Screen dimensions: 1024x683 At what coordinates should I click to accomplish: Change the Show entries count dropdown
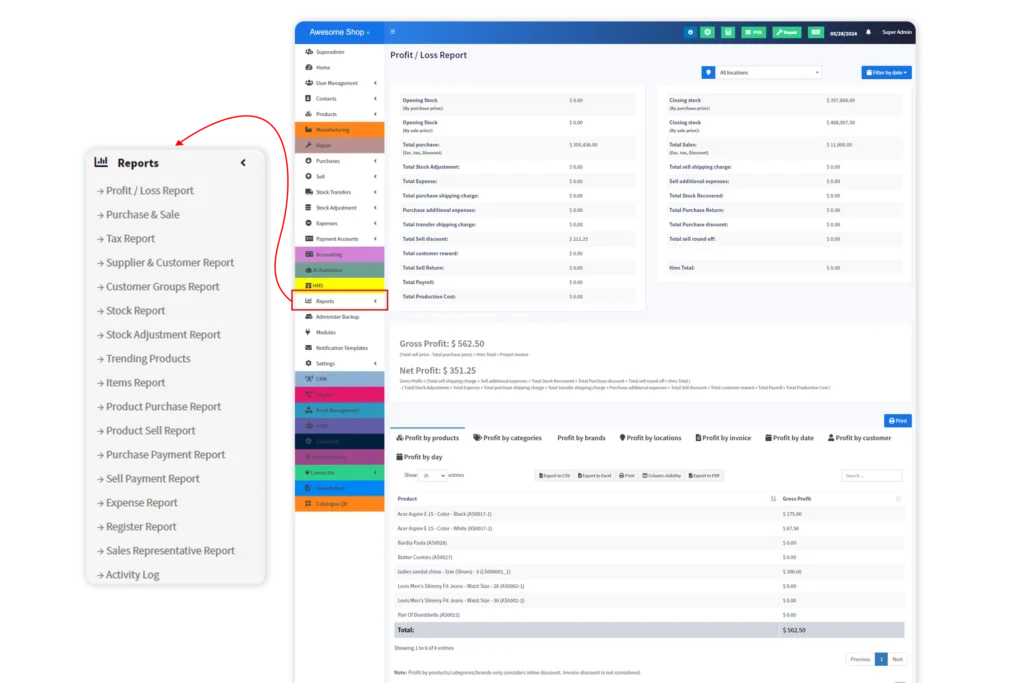[x=433, y=476]
